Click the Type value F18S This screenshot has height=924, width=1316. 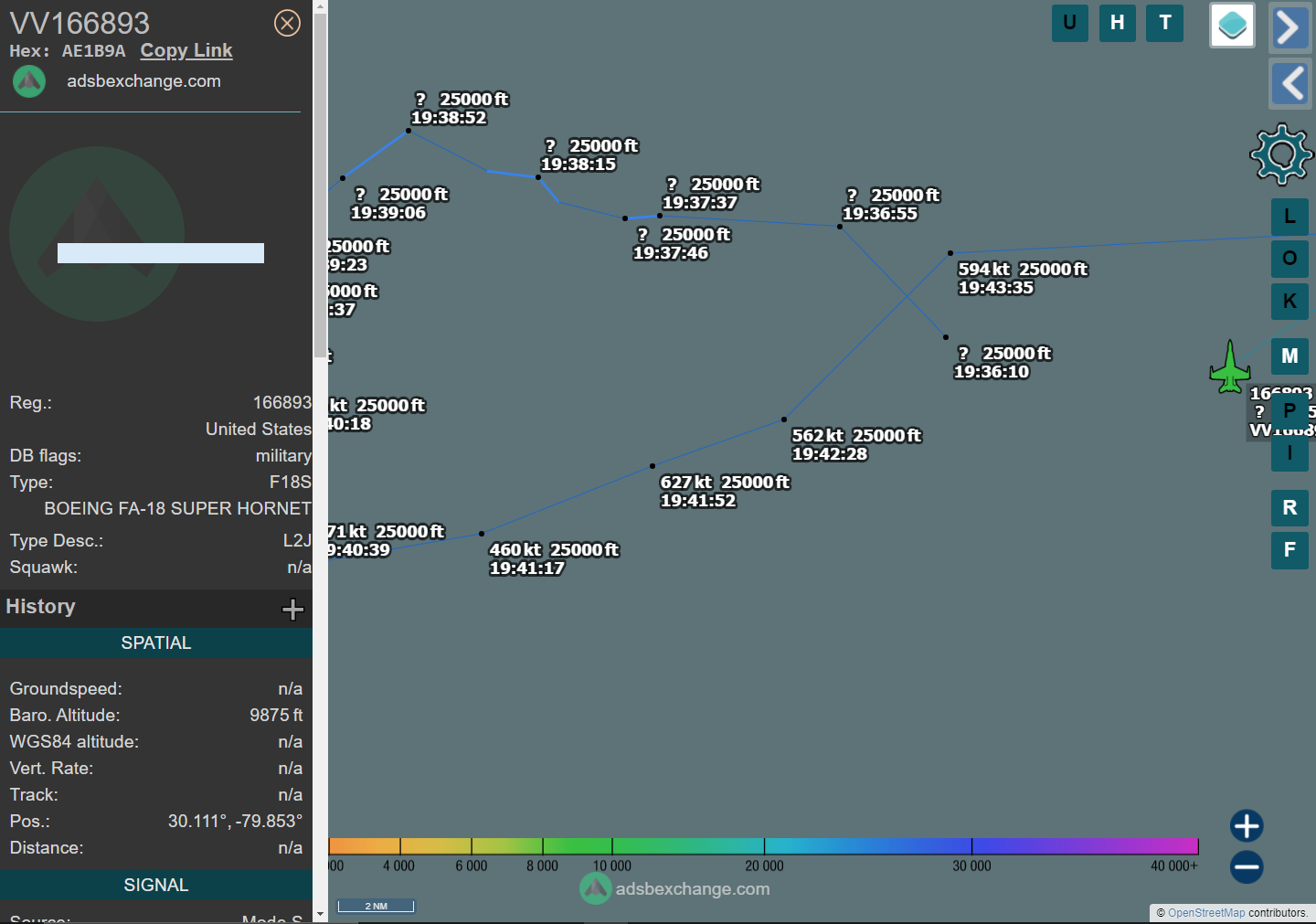click(x=291, y=482)
